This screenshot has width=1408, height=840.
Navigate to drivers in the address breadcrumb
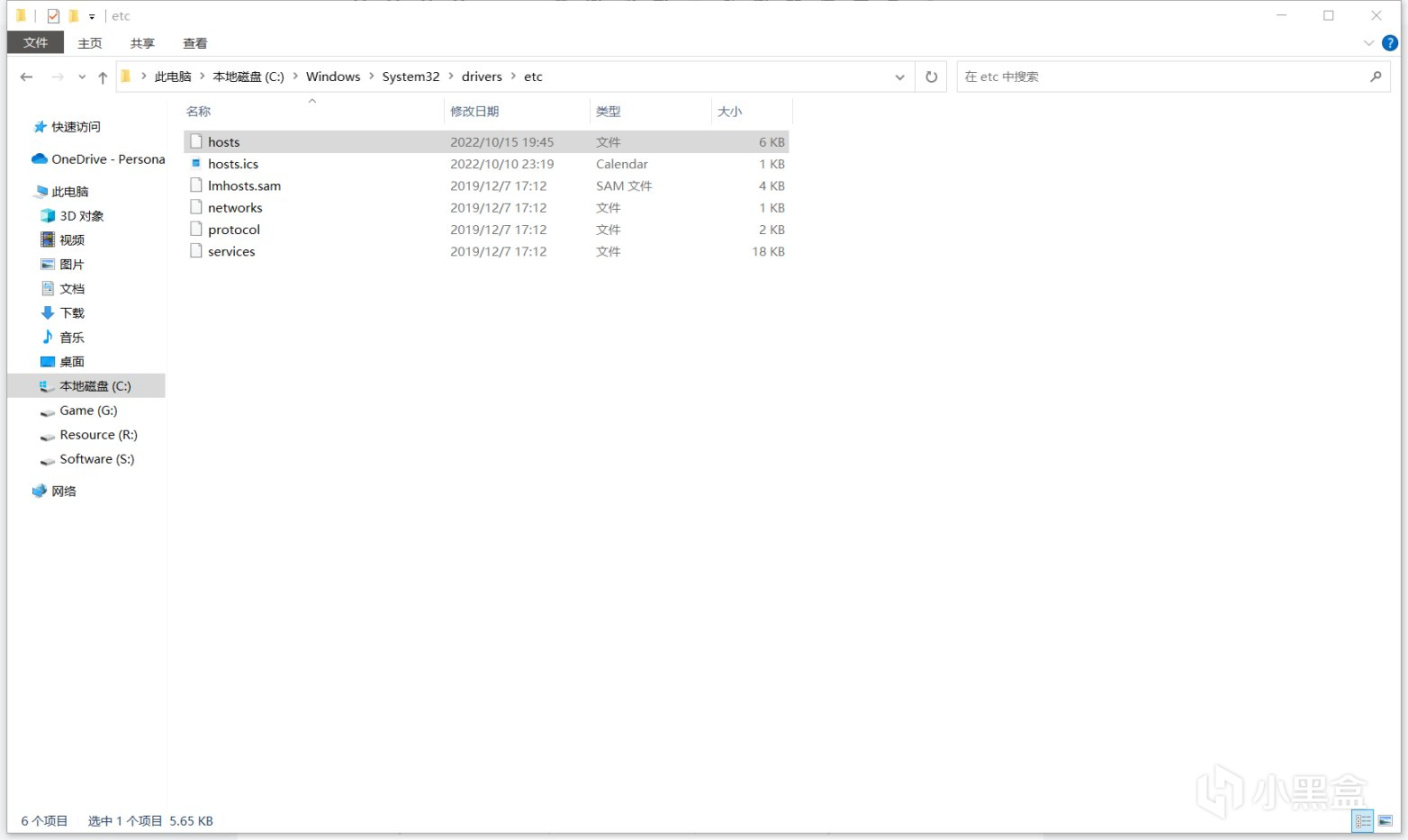[482, 77]
